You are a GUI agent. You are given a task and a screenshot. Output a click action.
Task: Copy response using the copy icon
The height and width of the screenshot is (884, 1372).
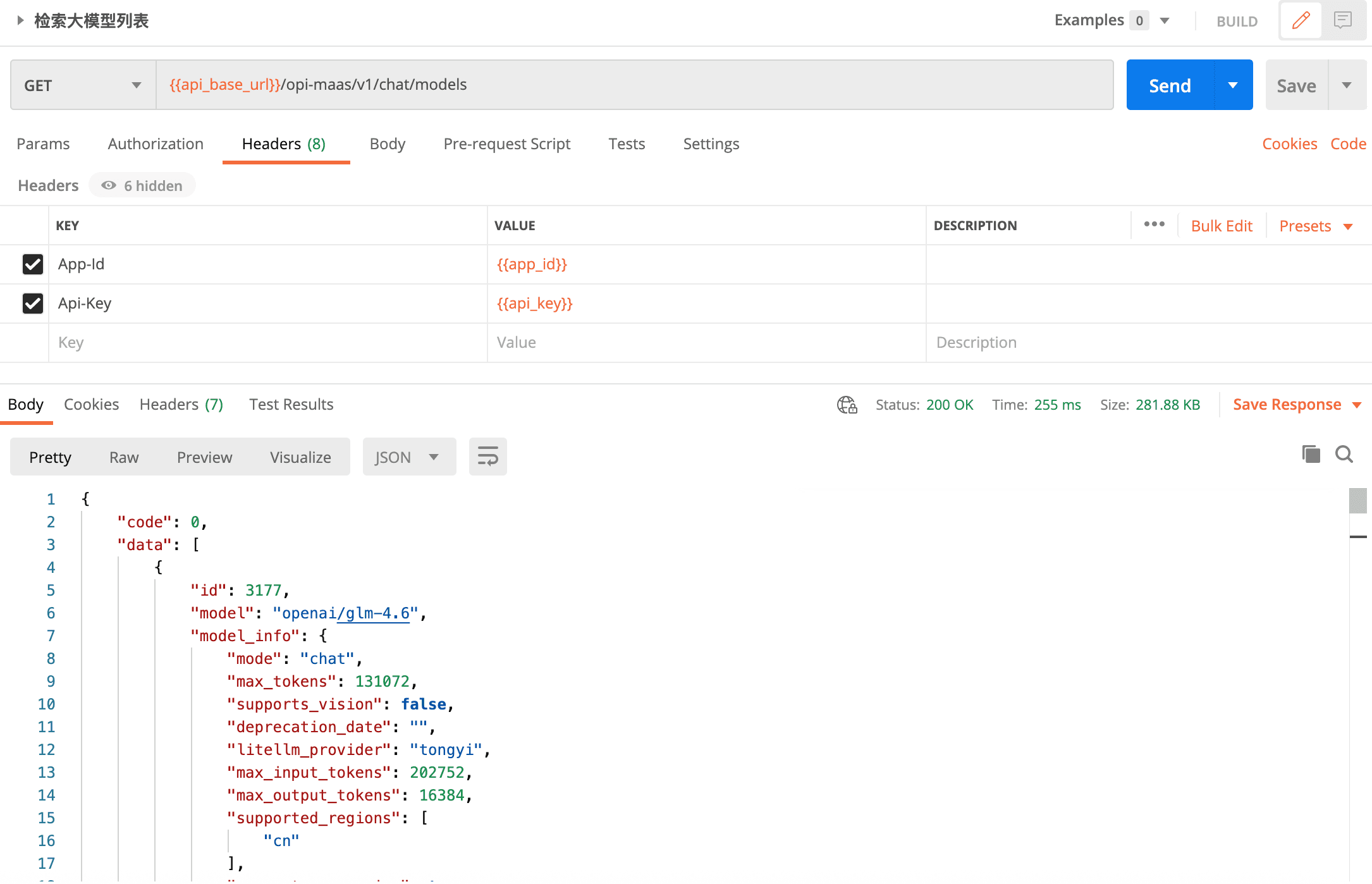tap(1311, 454)
